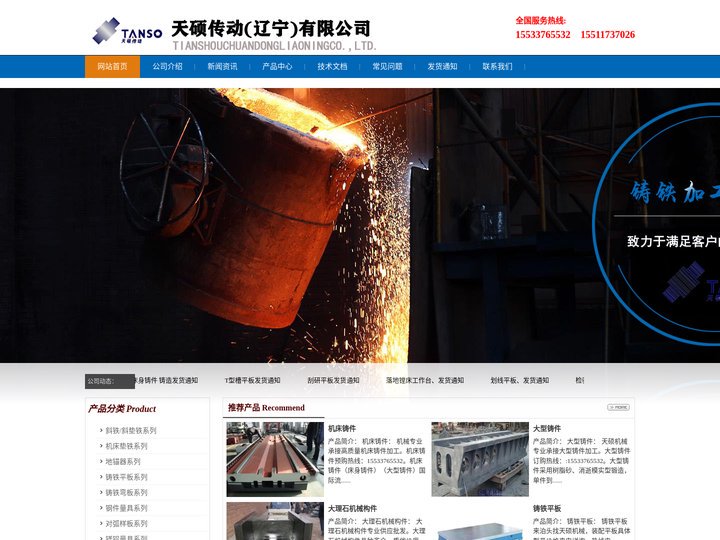The width and height of the screenshot is (720, 540).
Task: Click the TANSO company logo
Action: click(x=127, y=31)
